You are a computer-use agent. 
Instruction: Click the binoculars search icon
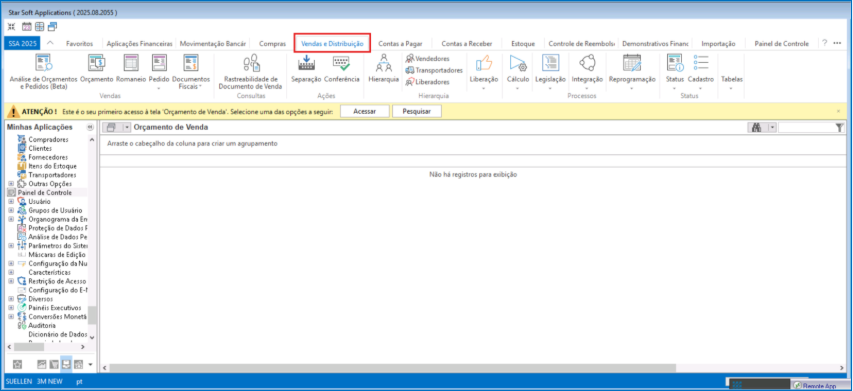(x=756, y=127)
